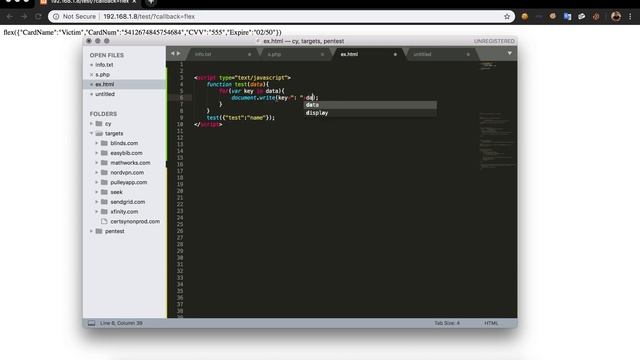Go to previous tab in Sublime
The image size is (640, 360).
tap(172, 53)
